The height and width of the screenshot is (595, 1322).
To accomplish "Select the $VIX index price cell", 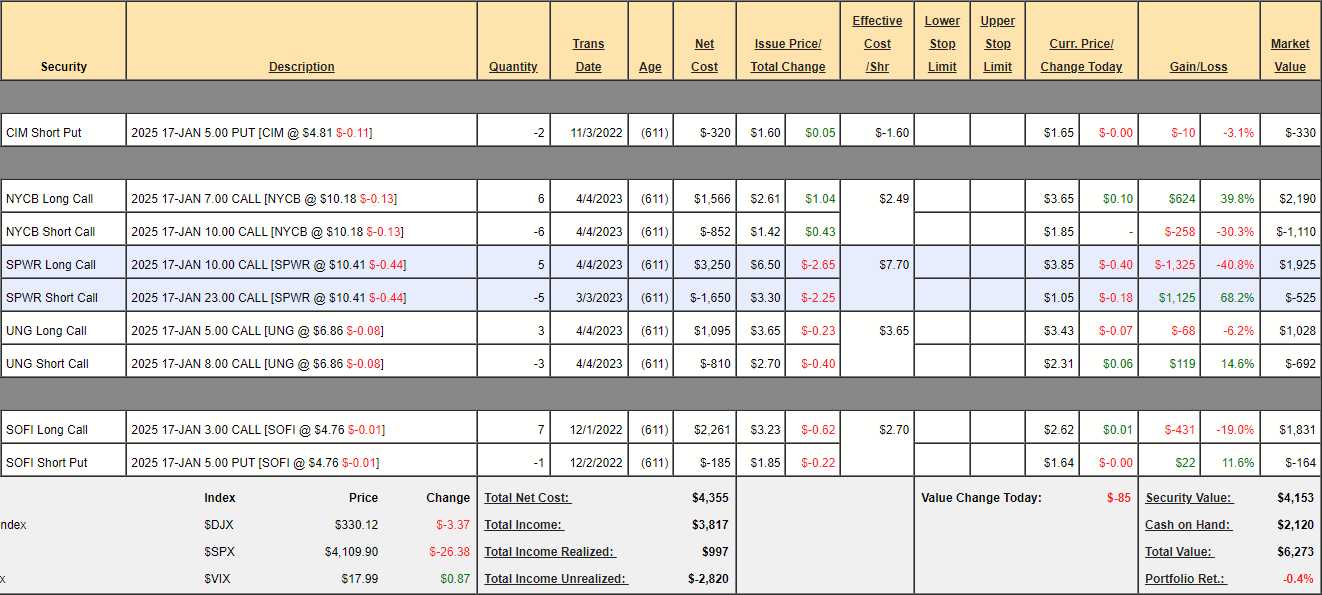I will click(x=358, y=579).
